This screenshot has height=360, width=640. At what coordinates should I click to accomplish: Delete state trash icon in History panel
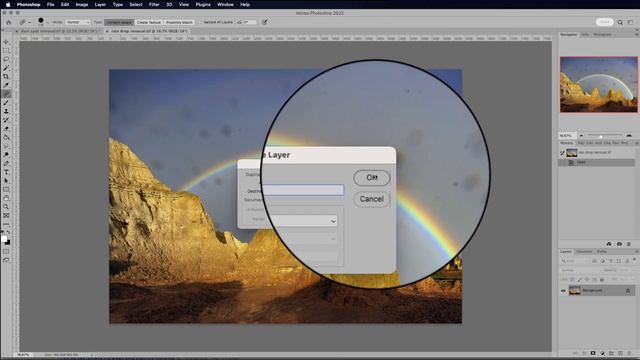(x=629, y=244)
